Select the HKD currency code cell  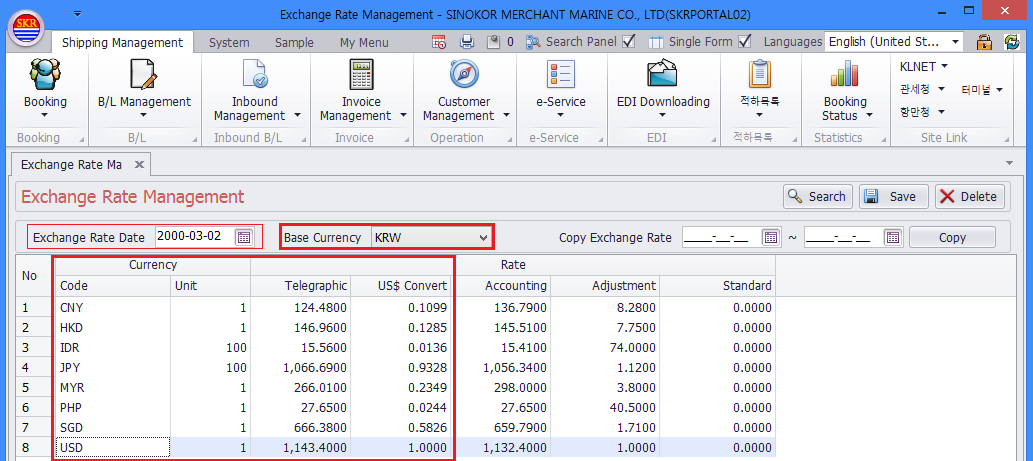tap(113, 327)
